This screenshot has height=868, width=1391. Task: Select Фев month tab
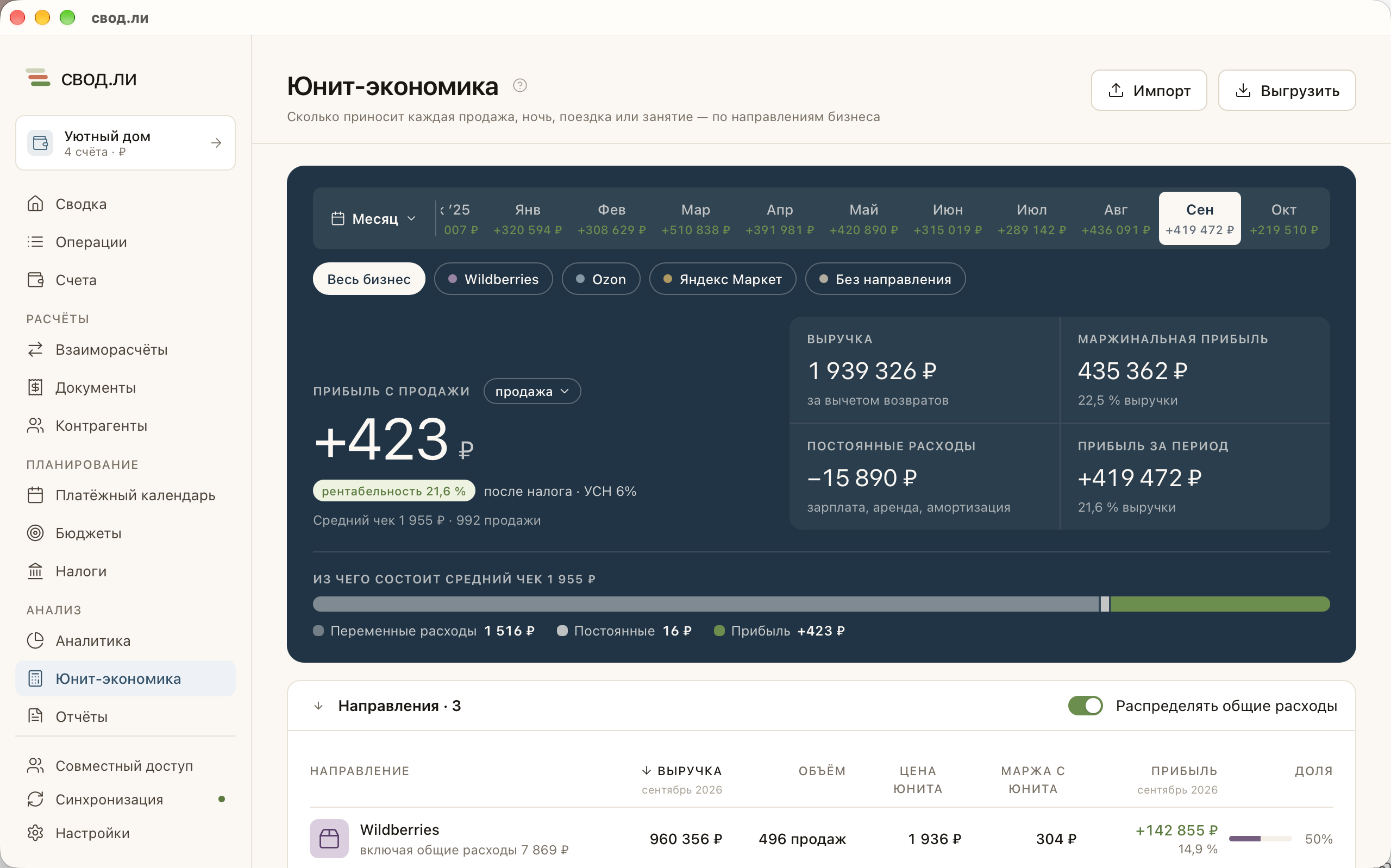[611, 218]
